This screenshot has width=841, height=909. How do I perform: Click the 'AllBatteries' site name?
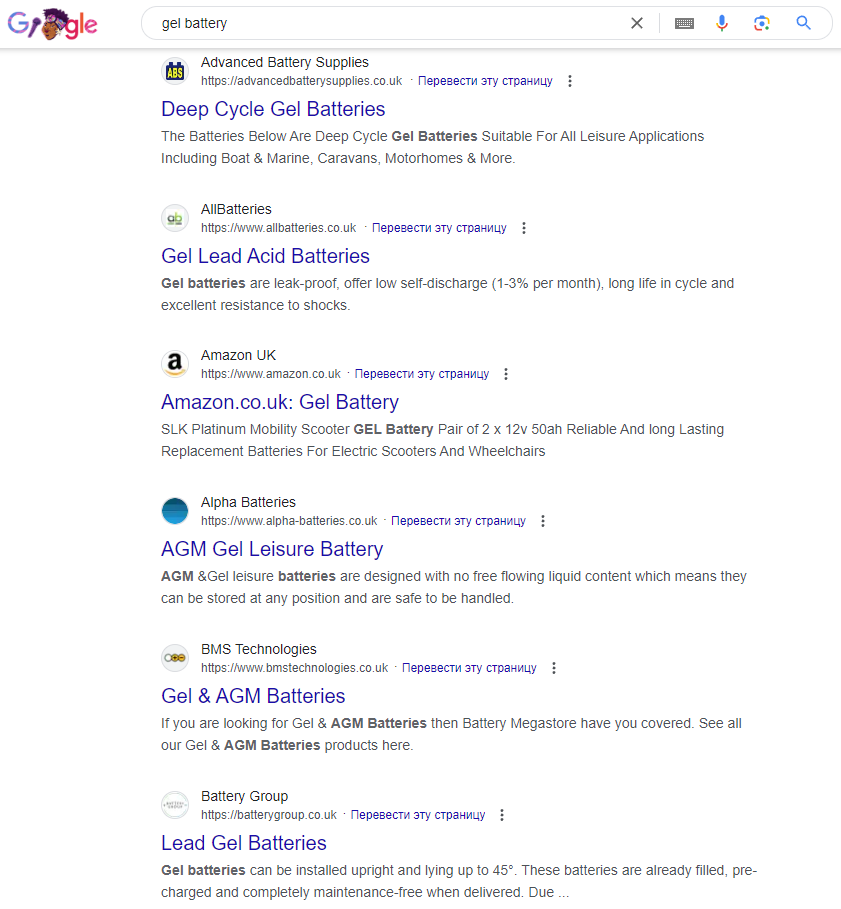click(236, 209)
